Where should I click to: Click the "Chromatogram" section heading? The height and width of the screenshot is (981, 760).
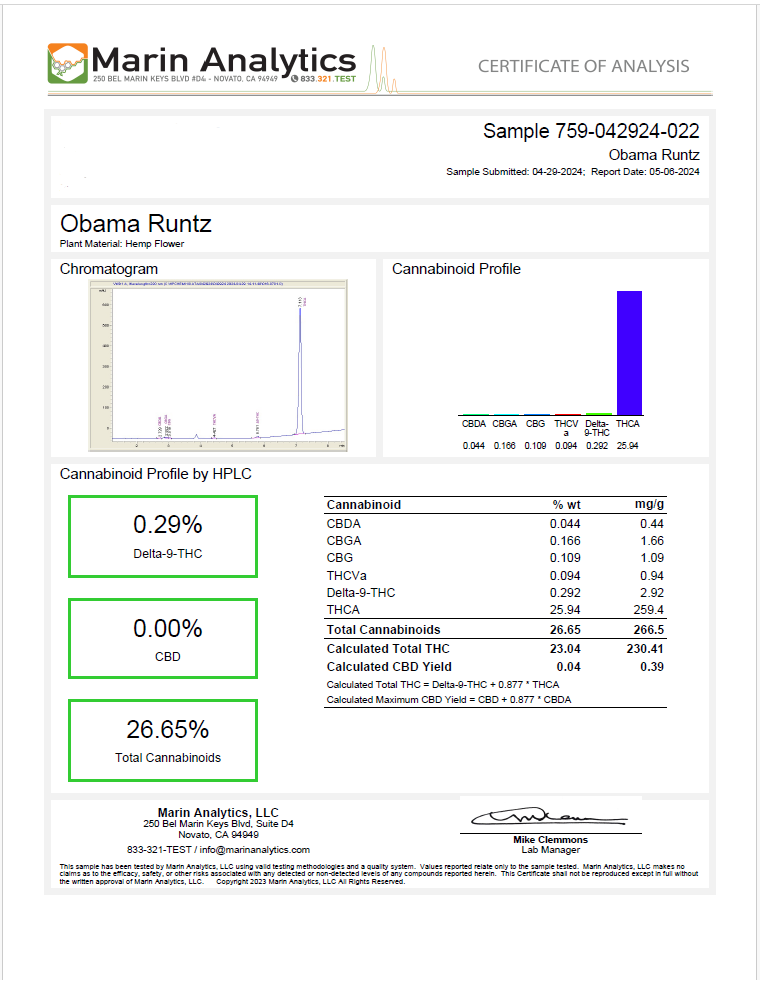pos(109,269)
